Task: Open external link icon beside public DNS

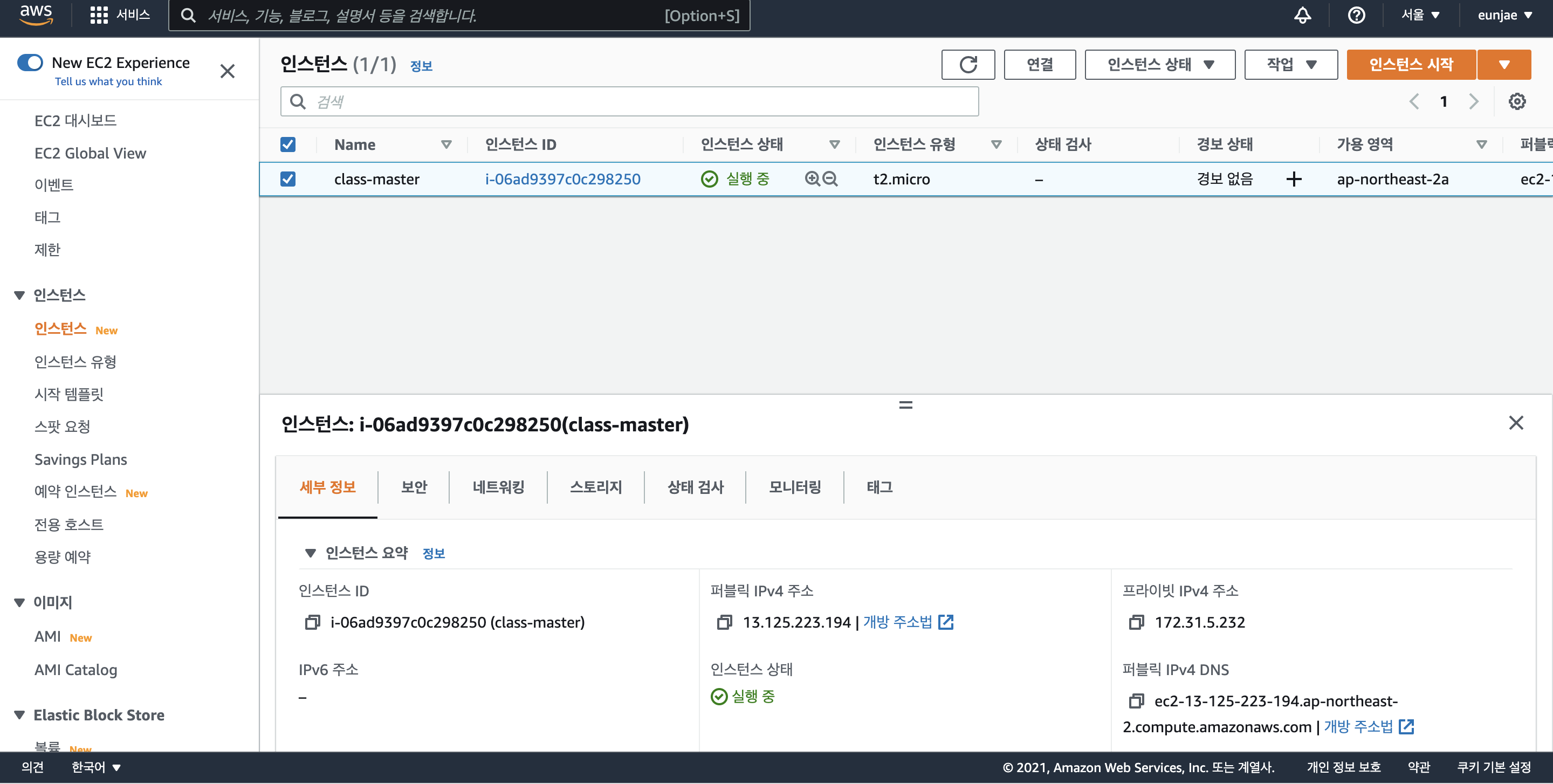Action: pyautogui.click(x=1406, y=727)
